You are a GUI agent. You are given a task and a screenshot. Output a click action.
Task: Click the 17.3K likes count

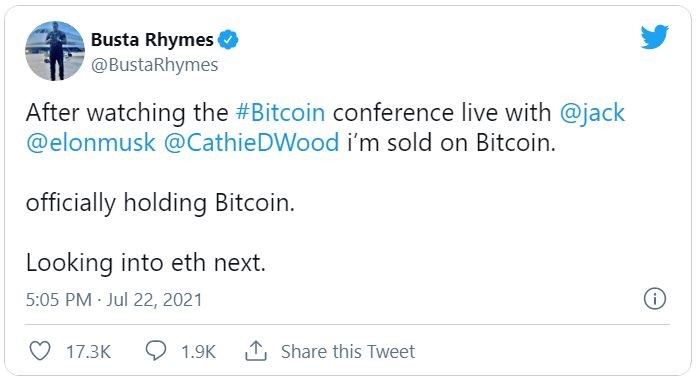point(88,352)
